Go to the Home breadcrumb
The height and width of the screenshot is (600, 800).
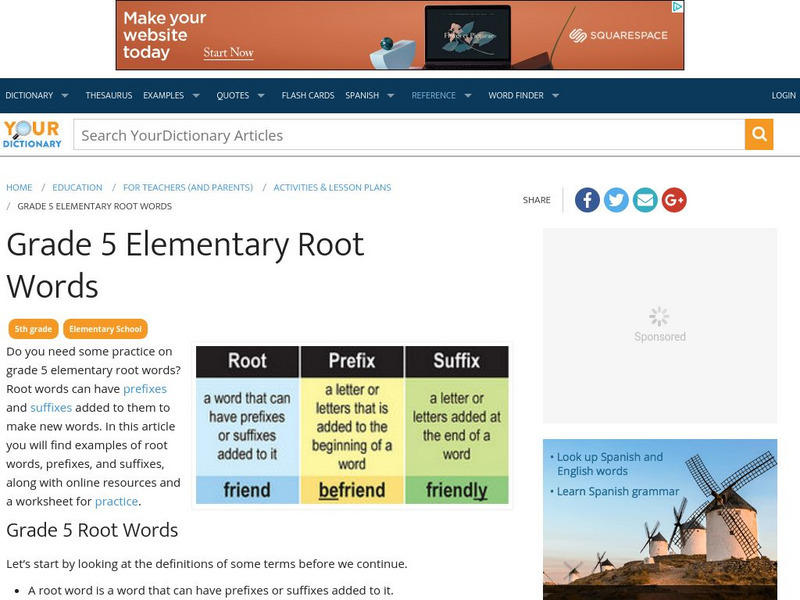(19, 187)
